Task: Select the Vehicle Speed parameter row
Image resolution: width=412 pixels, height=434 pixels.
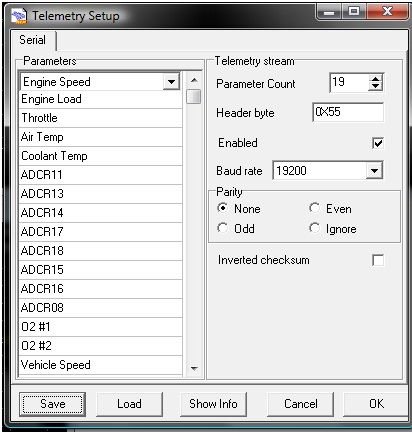Action: pyautogui.click(x=101, y=365)
